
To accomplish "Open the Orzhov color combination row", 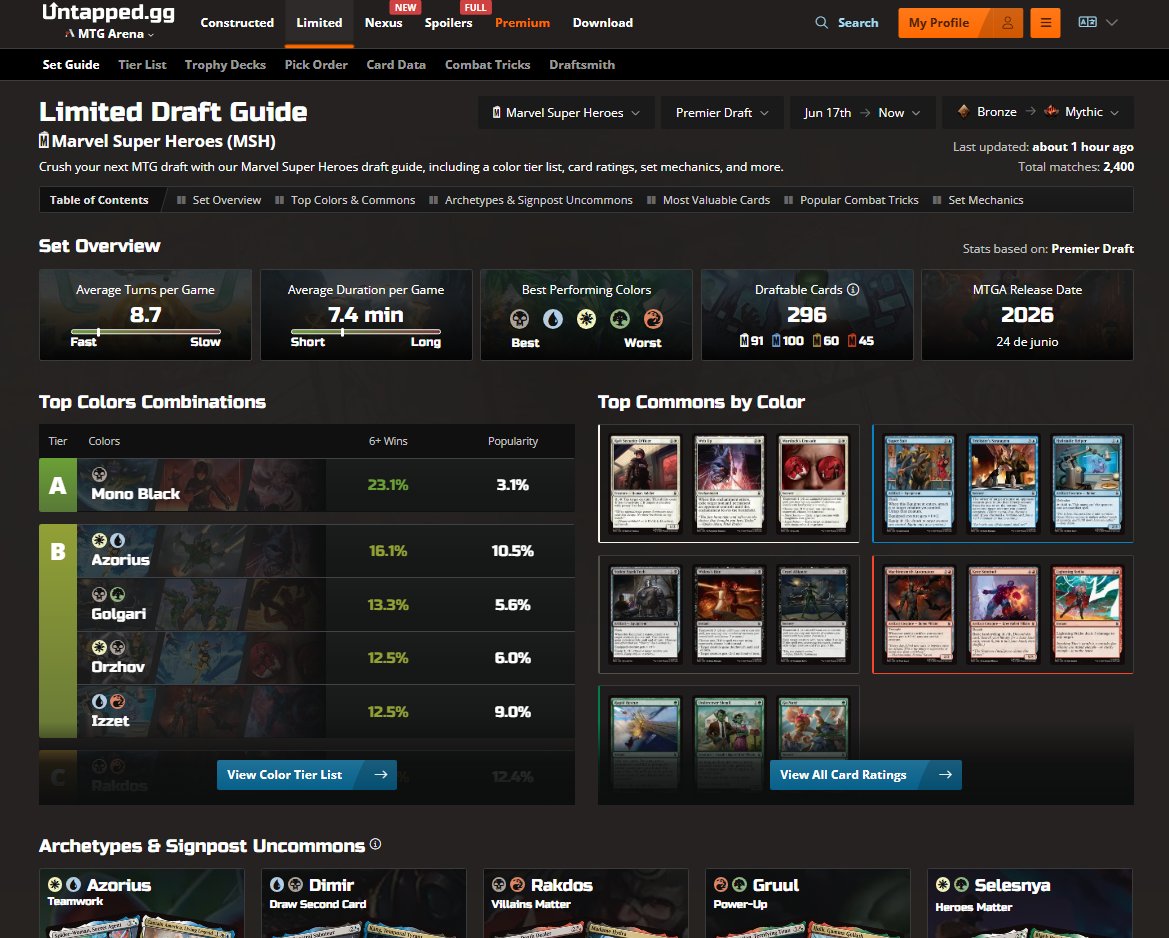I will (326, 658).
